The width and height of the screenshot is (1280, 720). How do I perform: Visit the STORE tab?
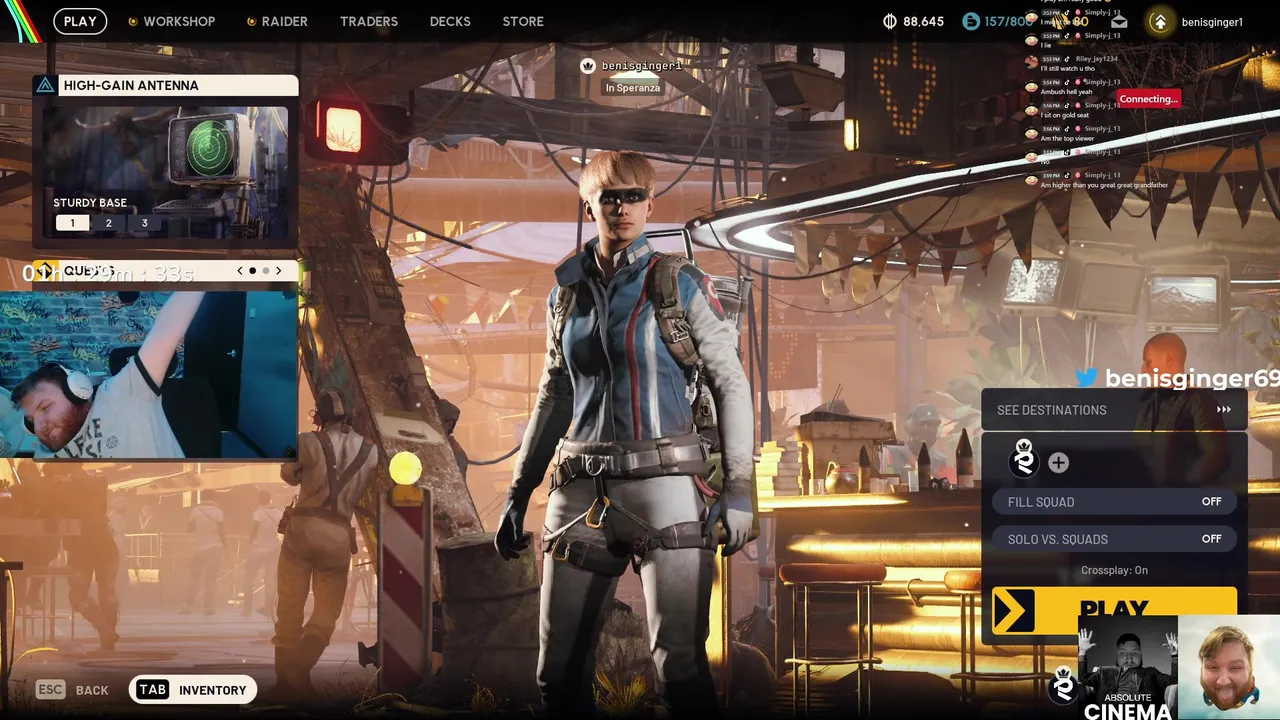point(523,21)
